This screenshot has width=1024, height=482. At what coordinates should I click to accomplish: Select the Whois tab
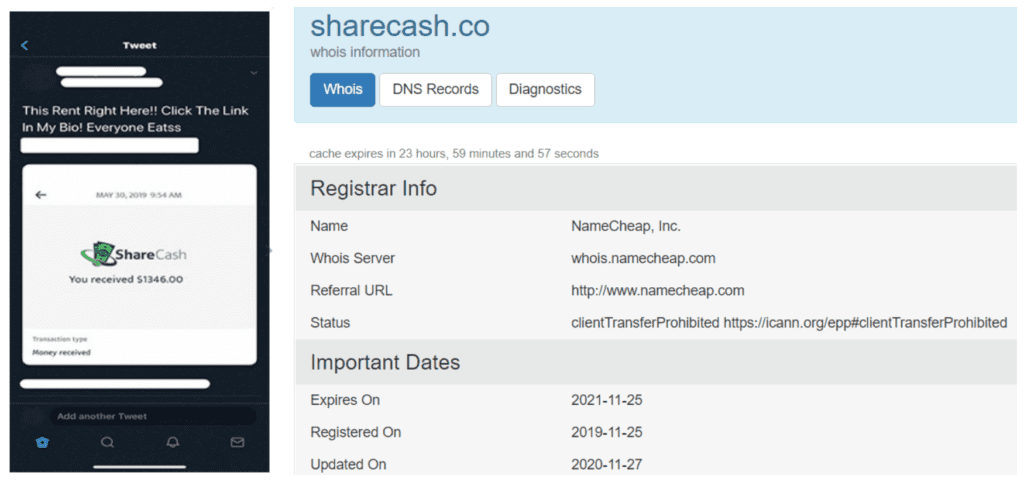(x=343, y=89)
